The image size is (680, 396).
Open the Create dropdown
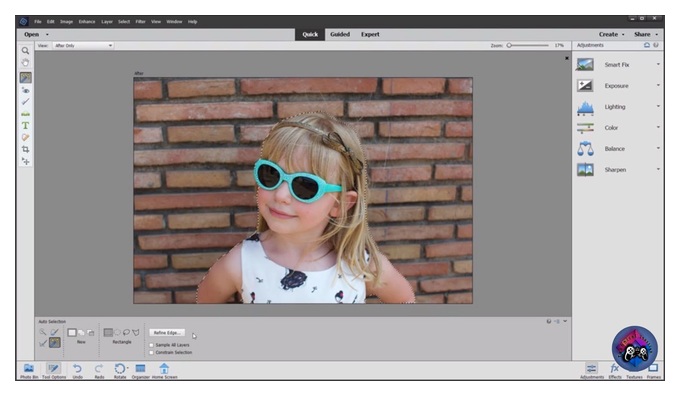click(x=611, y=34)
